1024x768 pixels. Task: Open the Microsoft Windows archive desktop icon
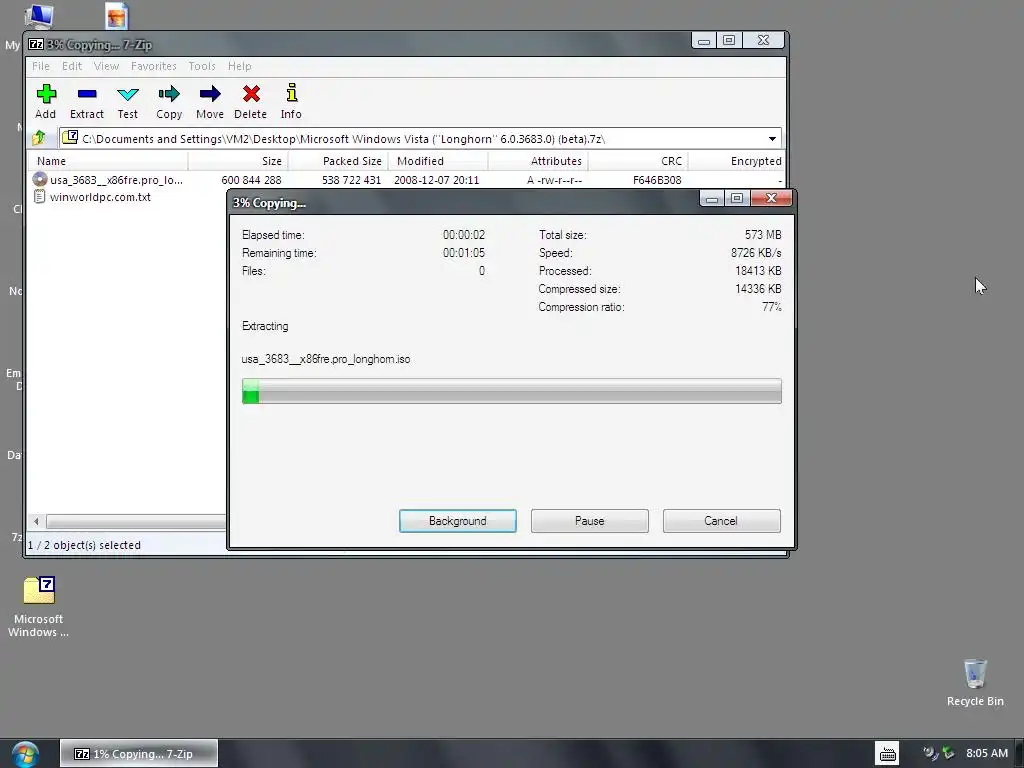[39, 590]
